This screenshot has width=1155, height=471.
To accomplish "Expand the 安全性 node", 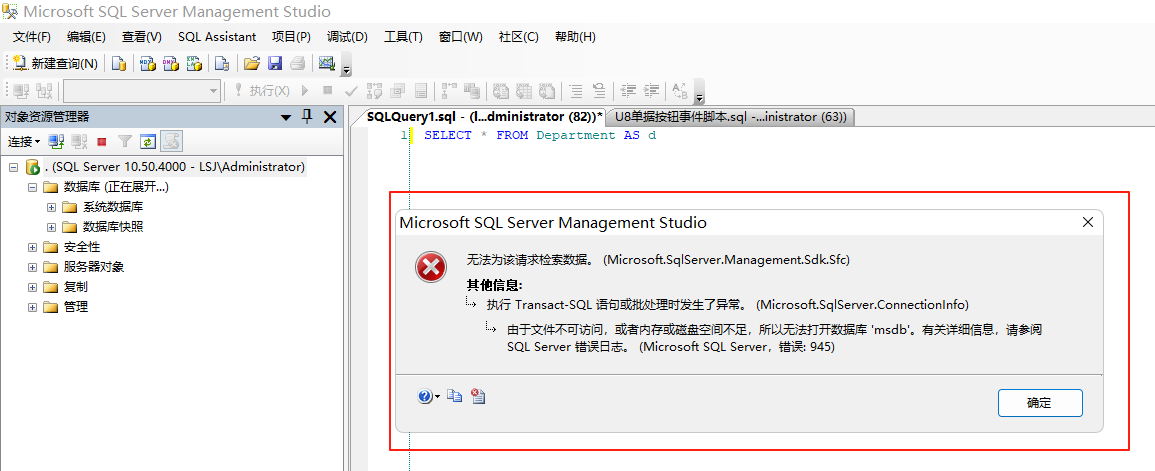I will tap(32, 247).
